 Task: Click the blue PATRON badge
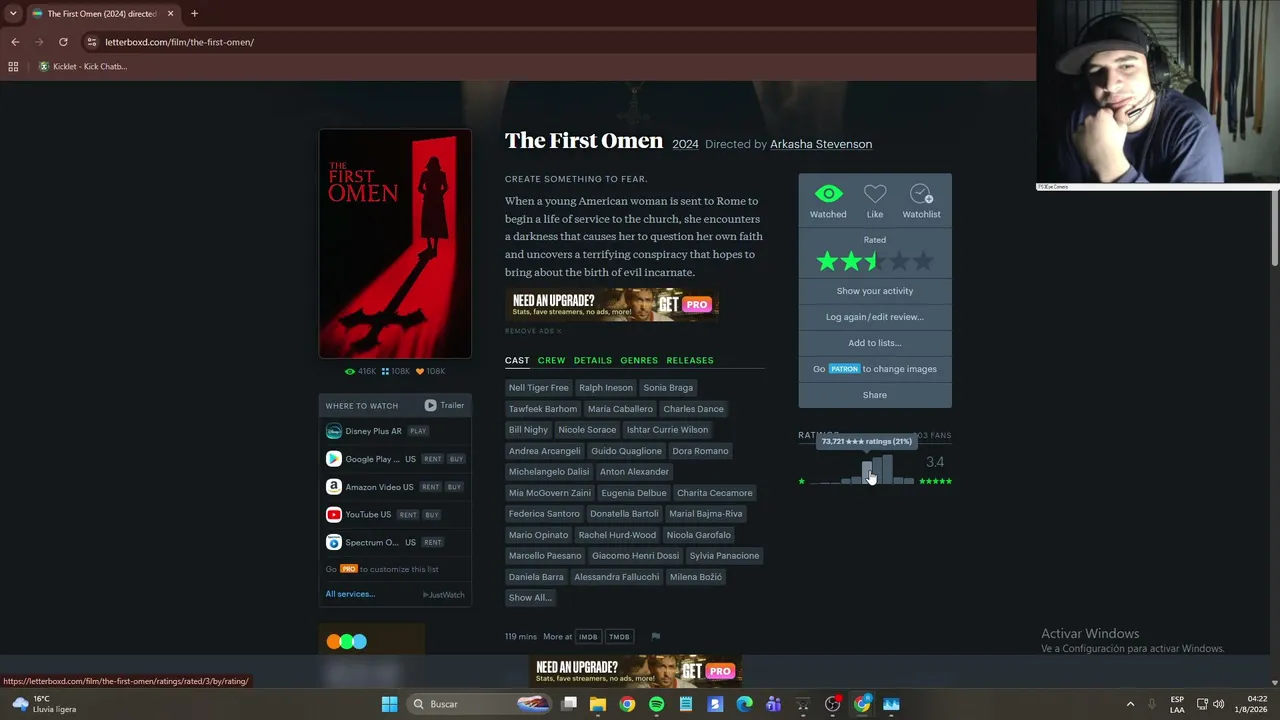click(x=844, y=369)
